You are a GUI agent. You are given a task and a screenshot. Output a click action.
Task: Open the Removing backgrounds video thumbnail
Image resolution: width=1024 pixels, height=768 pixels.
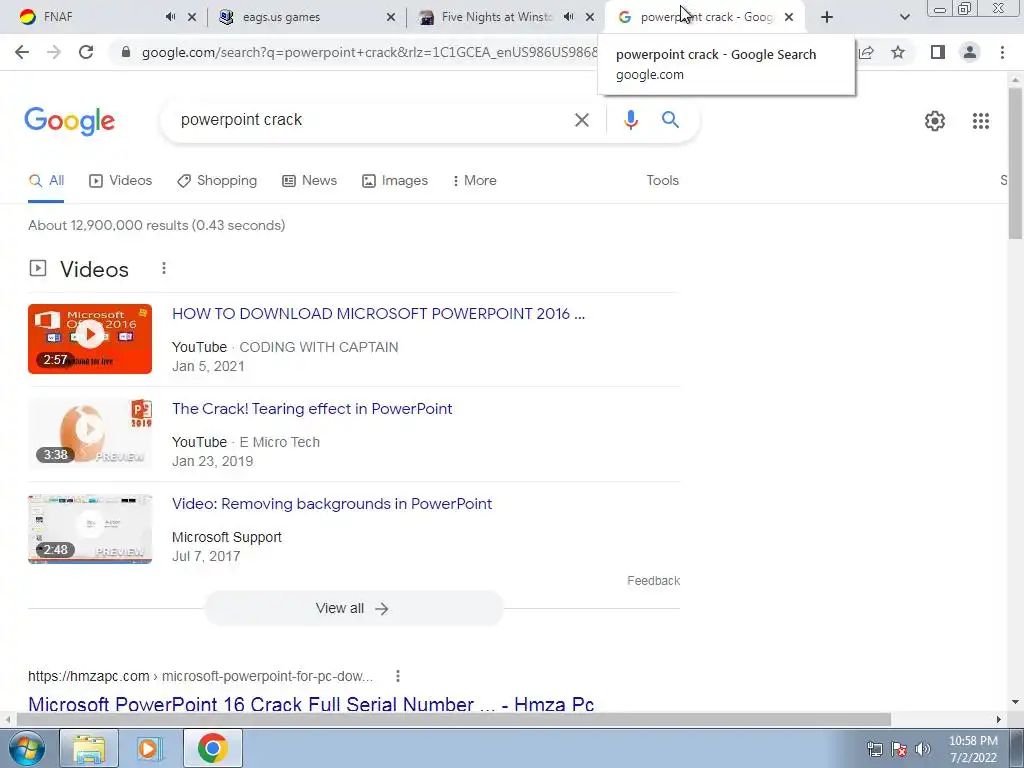[x=90, y=529]
